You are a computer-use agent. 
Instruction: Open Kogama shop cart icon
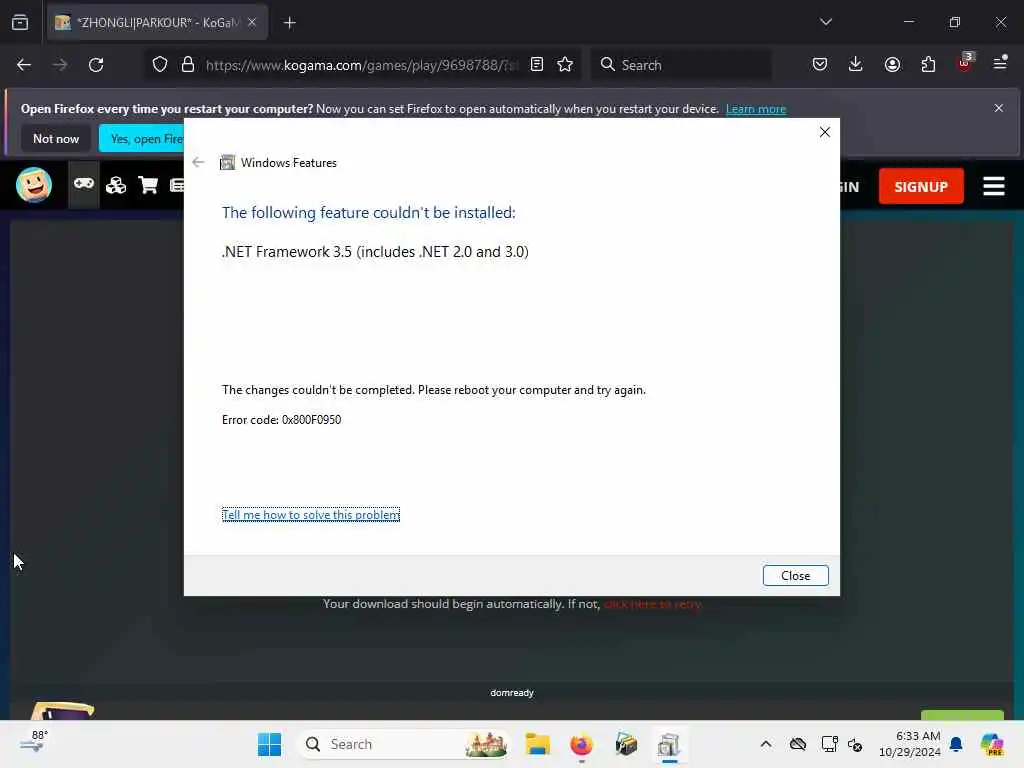[148, 185]
